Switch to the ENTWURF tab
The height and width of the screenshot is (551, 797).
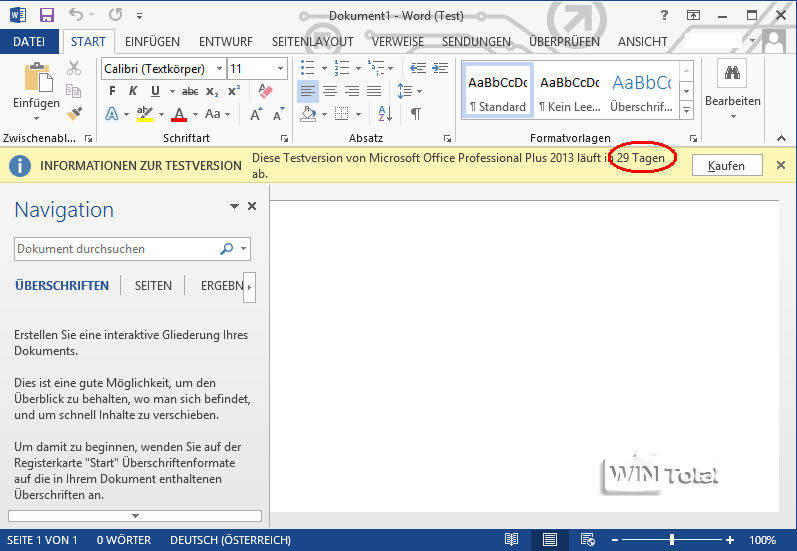[x=226, y=42]
